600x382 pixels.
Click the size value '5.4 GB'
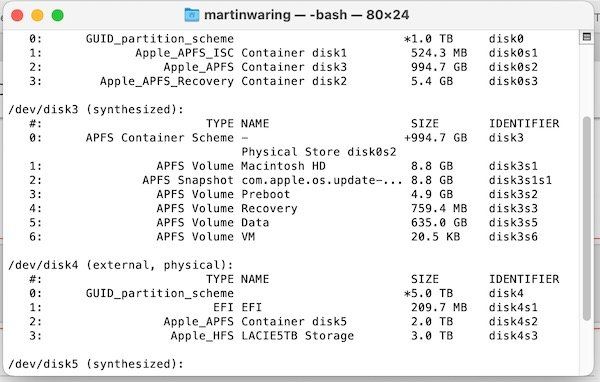[x=432, y=81]
